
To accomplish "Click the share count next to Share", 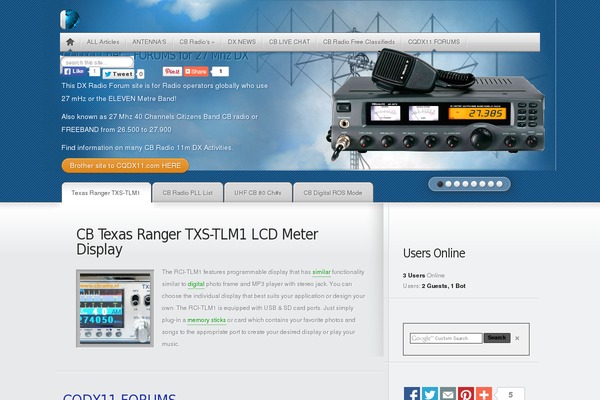I will pyautogui.click(x=220, y=72).
